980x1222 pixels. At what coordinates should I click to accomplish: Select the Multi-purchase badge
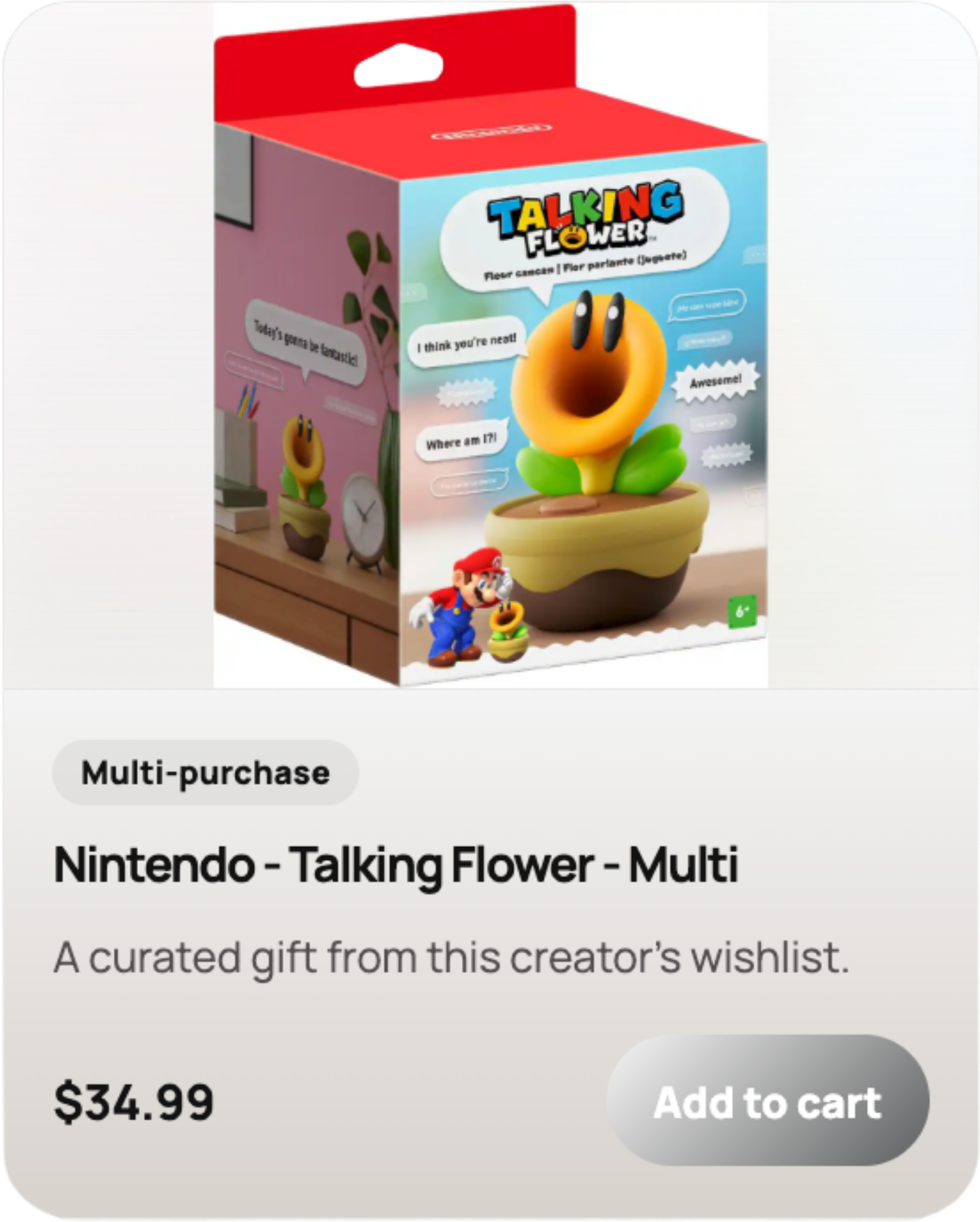205,772
